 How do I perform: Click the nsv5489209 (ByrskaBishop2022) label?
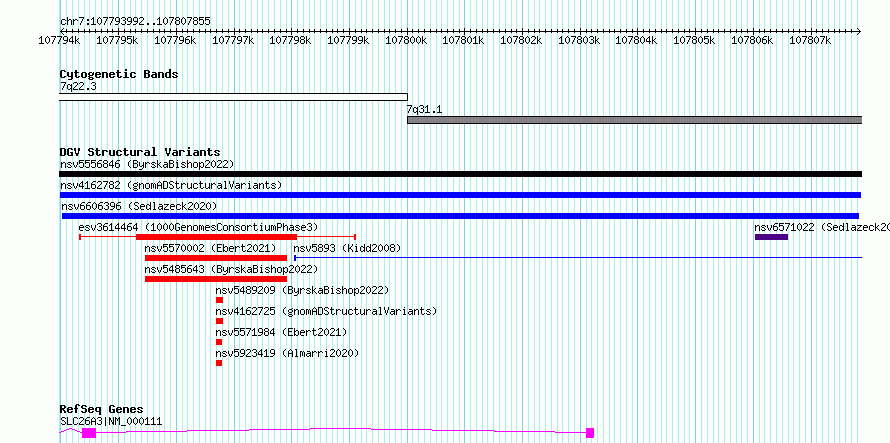[x=302, y=290]
